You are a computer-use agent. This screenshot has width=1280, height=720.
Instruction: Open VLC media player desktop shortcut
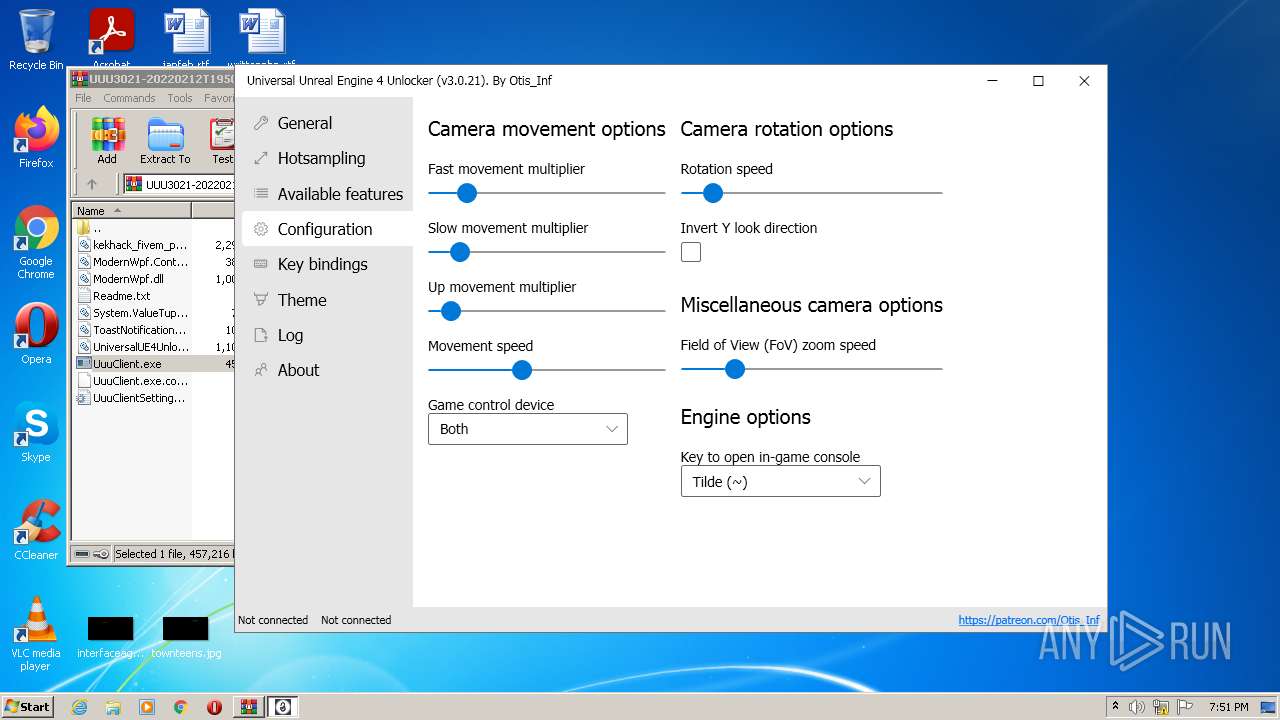[36, 635]
